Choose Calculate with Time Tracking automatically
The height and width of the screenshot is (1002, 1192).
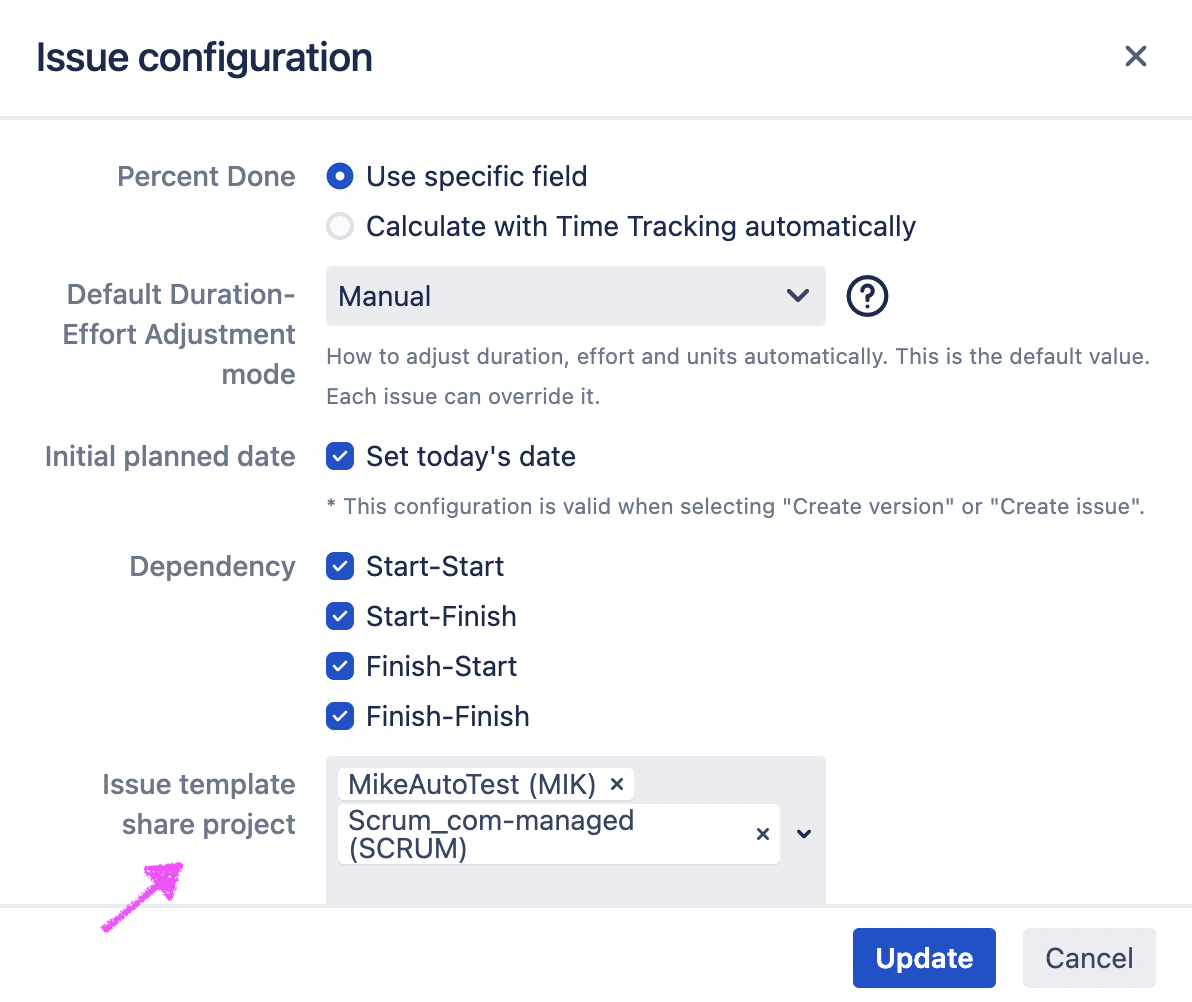[x=340, y=227]
